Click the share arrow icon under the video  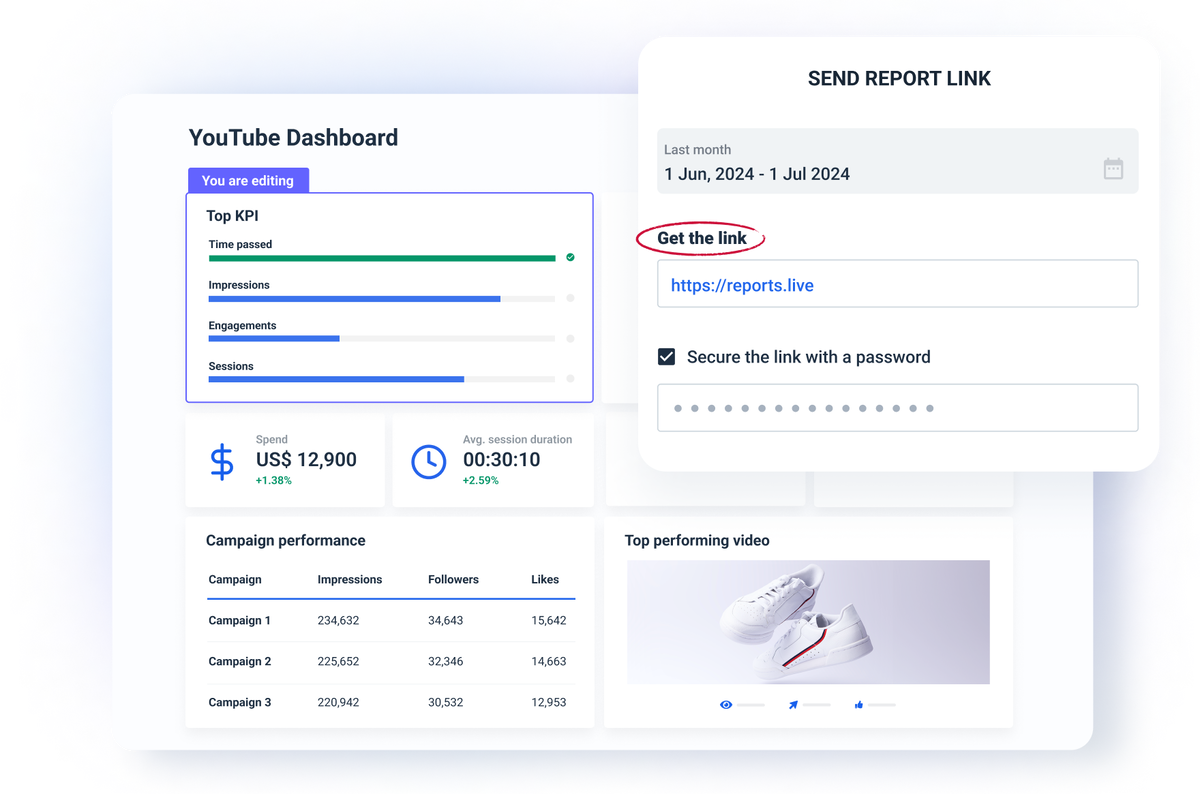pos(793,704)
